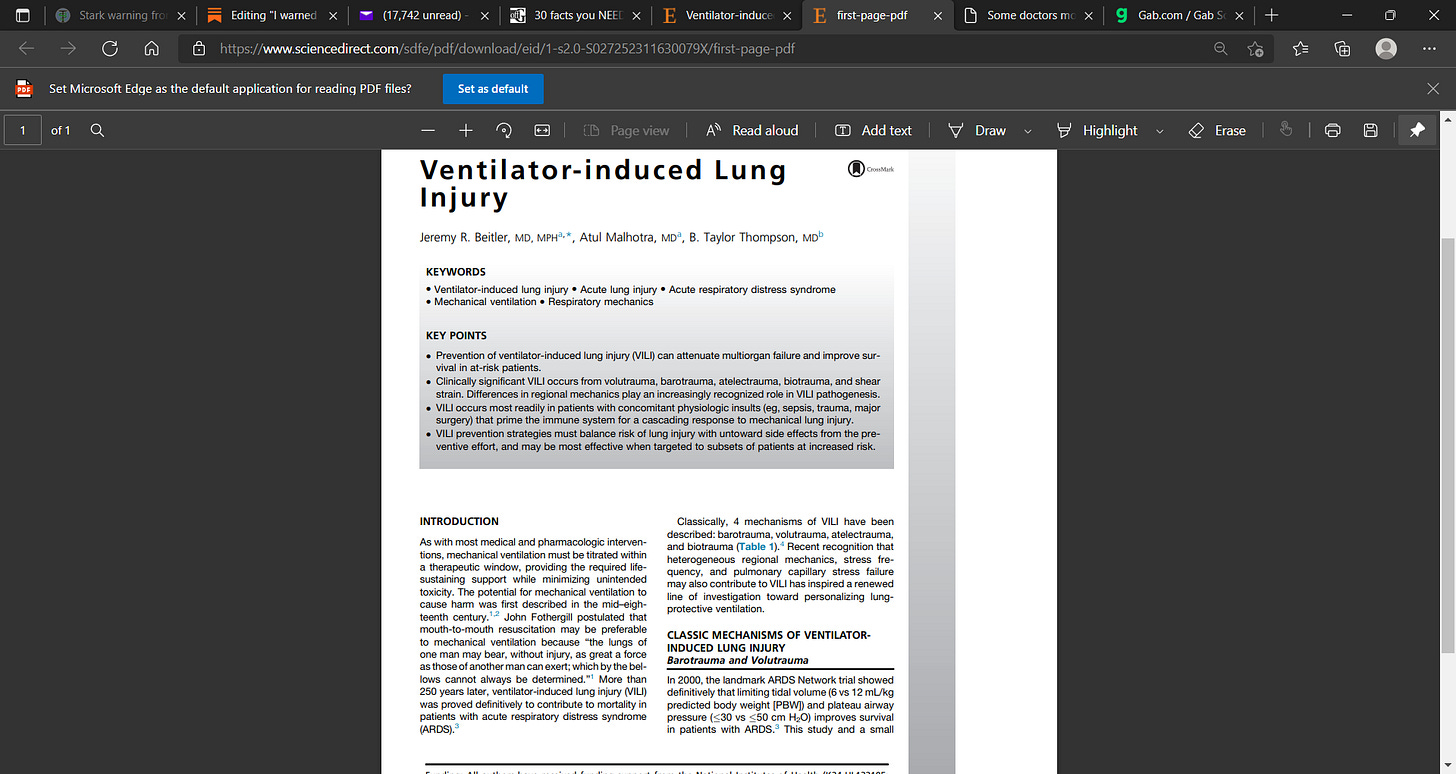
Task: Print the PDF document
Action: (1332, 130)
